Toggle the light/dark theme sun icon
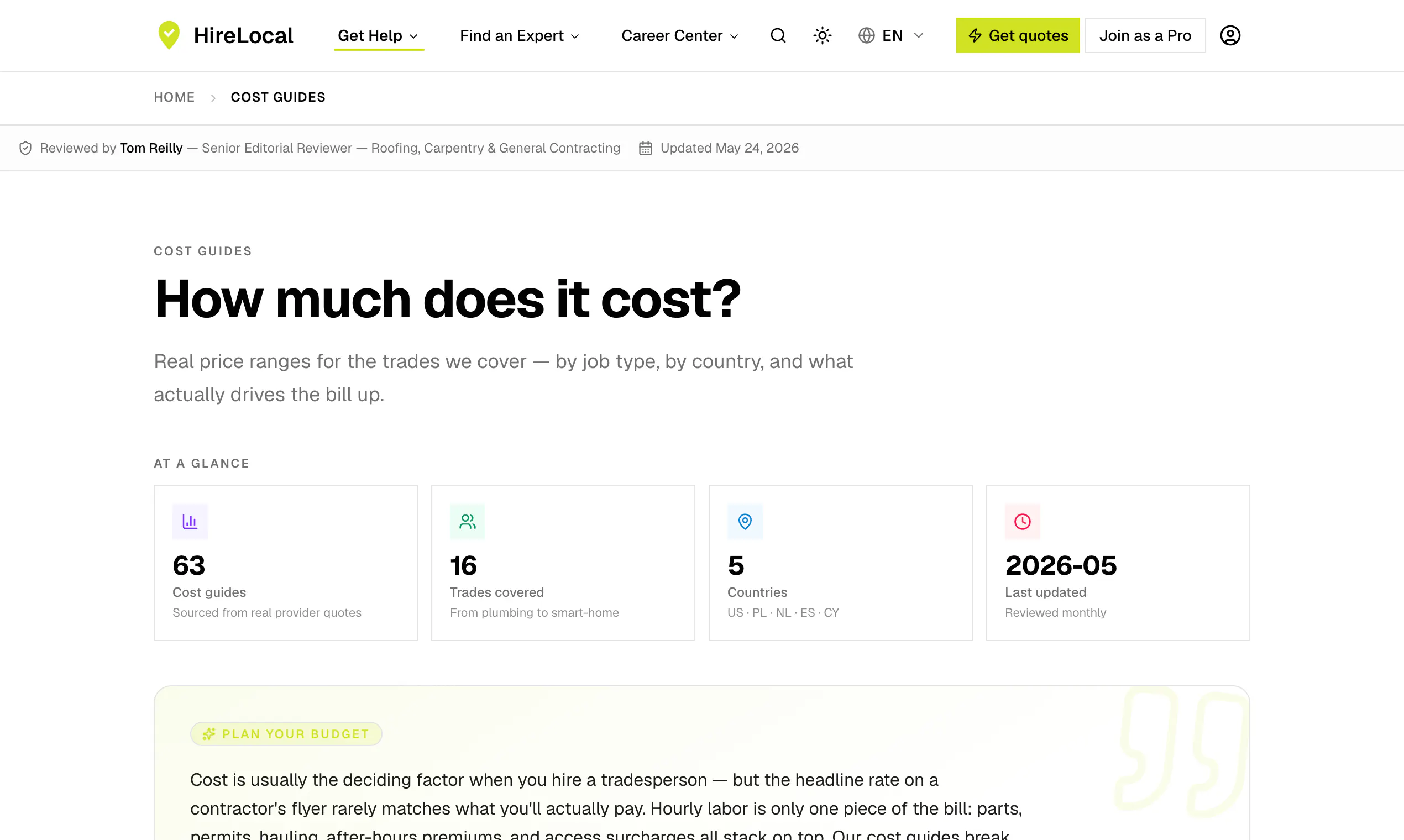The height and width of the screenshot is (840, 1404). click(x=822, y=36)
